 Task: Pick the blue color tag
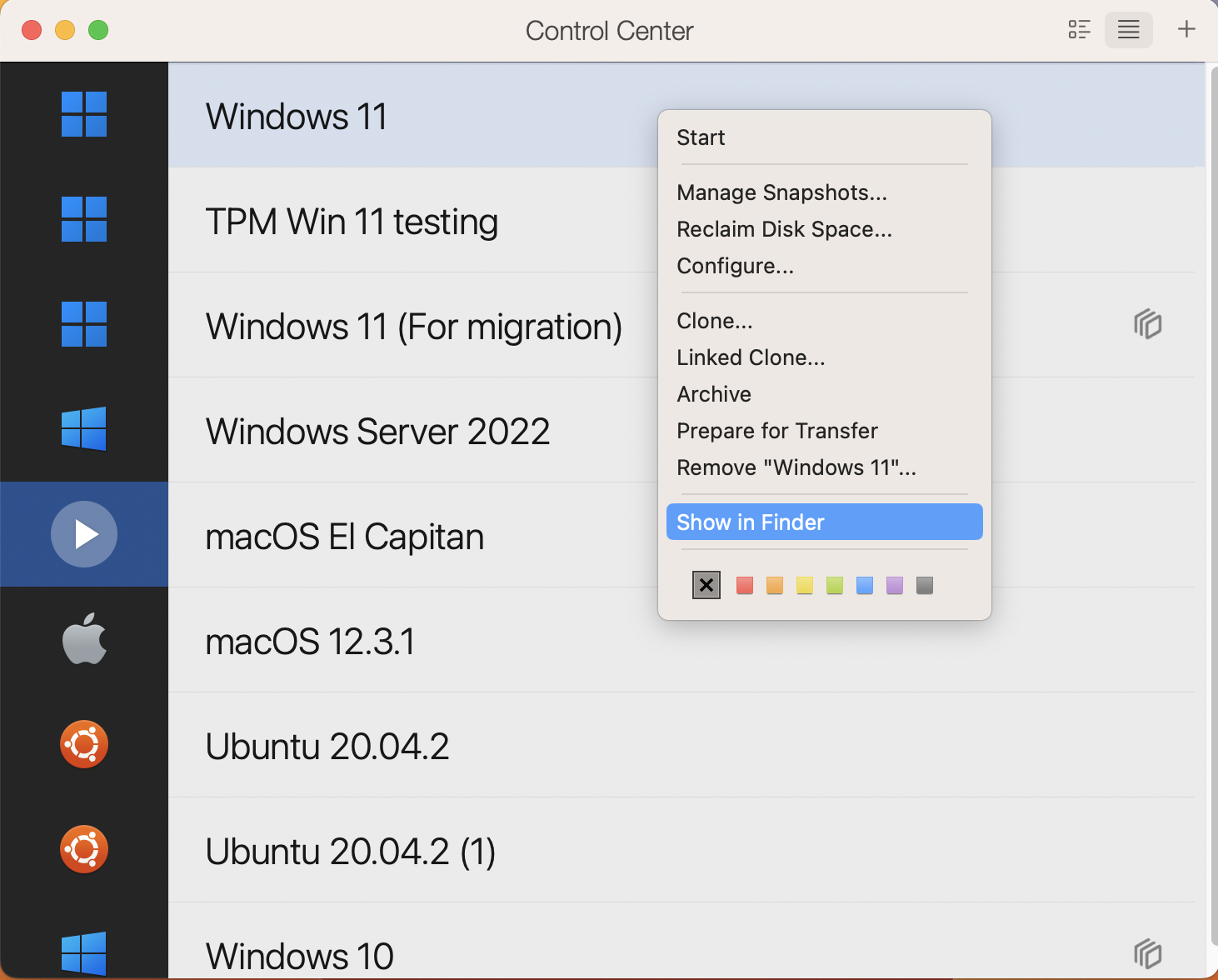click(x=865, y=586)
